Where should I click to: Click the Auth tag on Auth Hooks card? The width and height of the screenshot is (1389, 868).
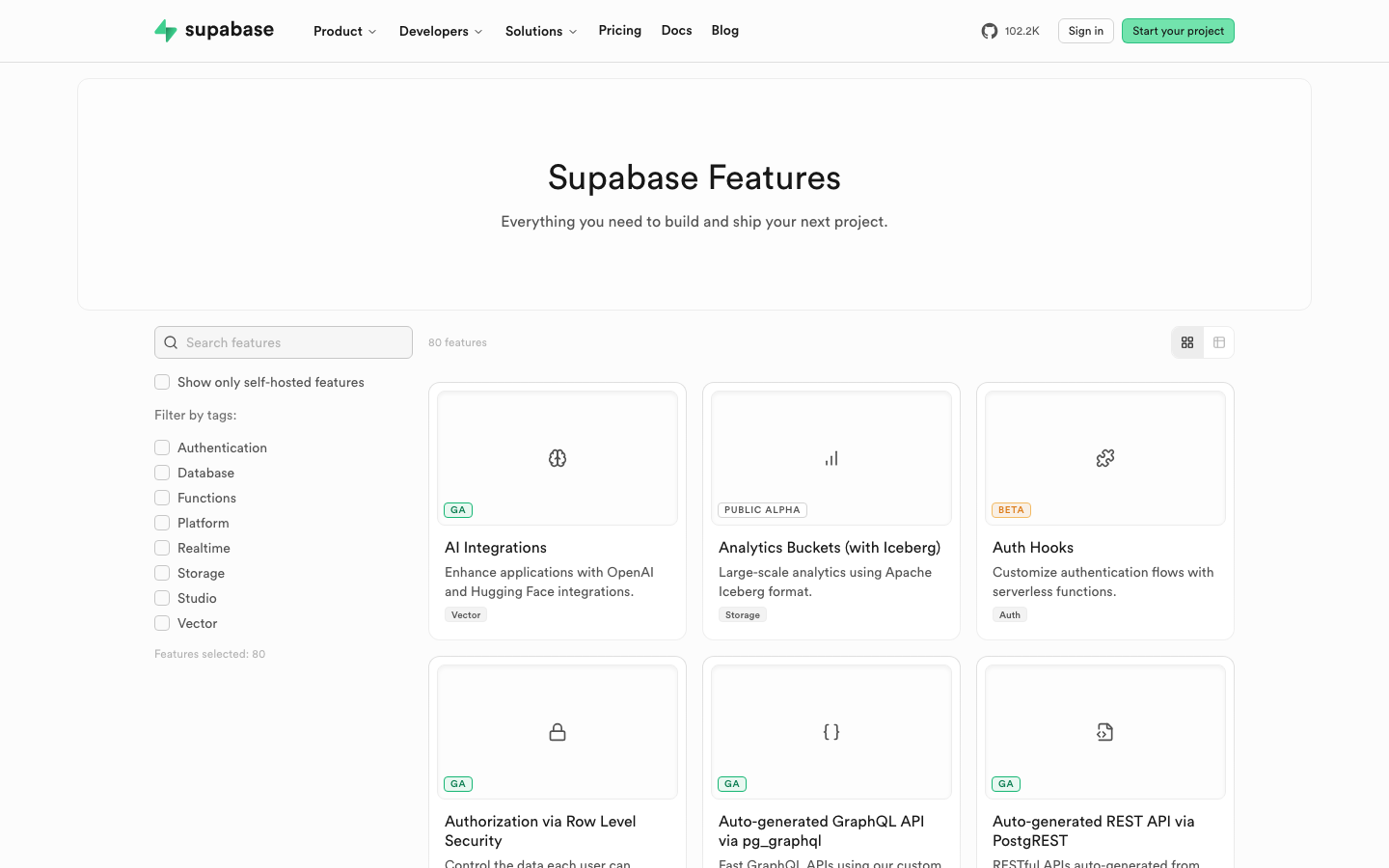click(1010, 614)
